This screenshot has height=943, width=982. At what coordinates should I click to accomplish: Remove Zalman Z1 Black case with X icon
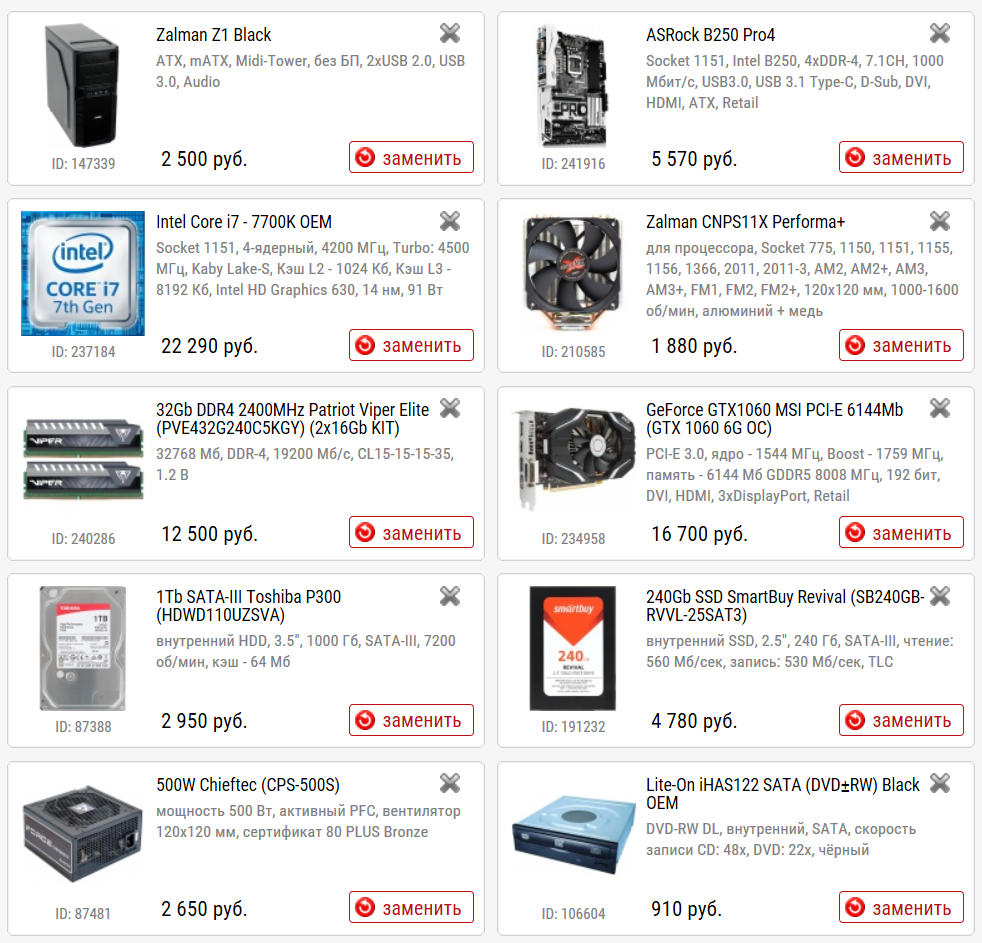pos(450,33)
